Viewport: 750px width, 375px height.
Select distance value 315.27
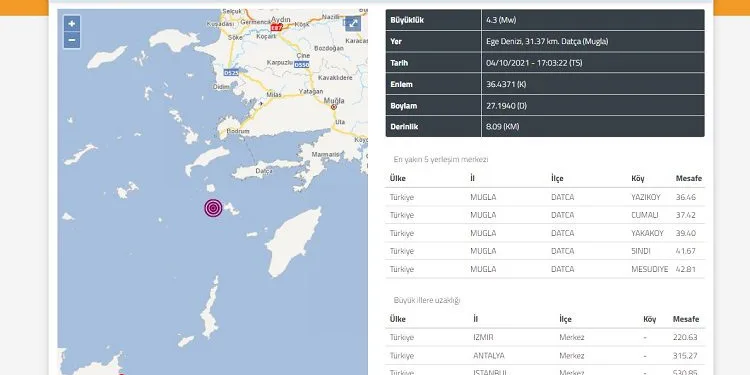pyautogui.click(x=685, y=356)
